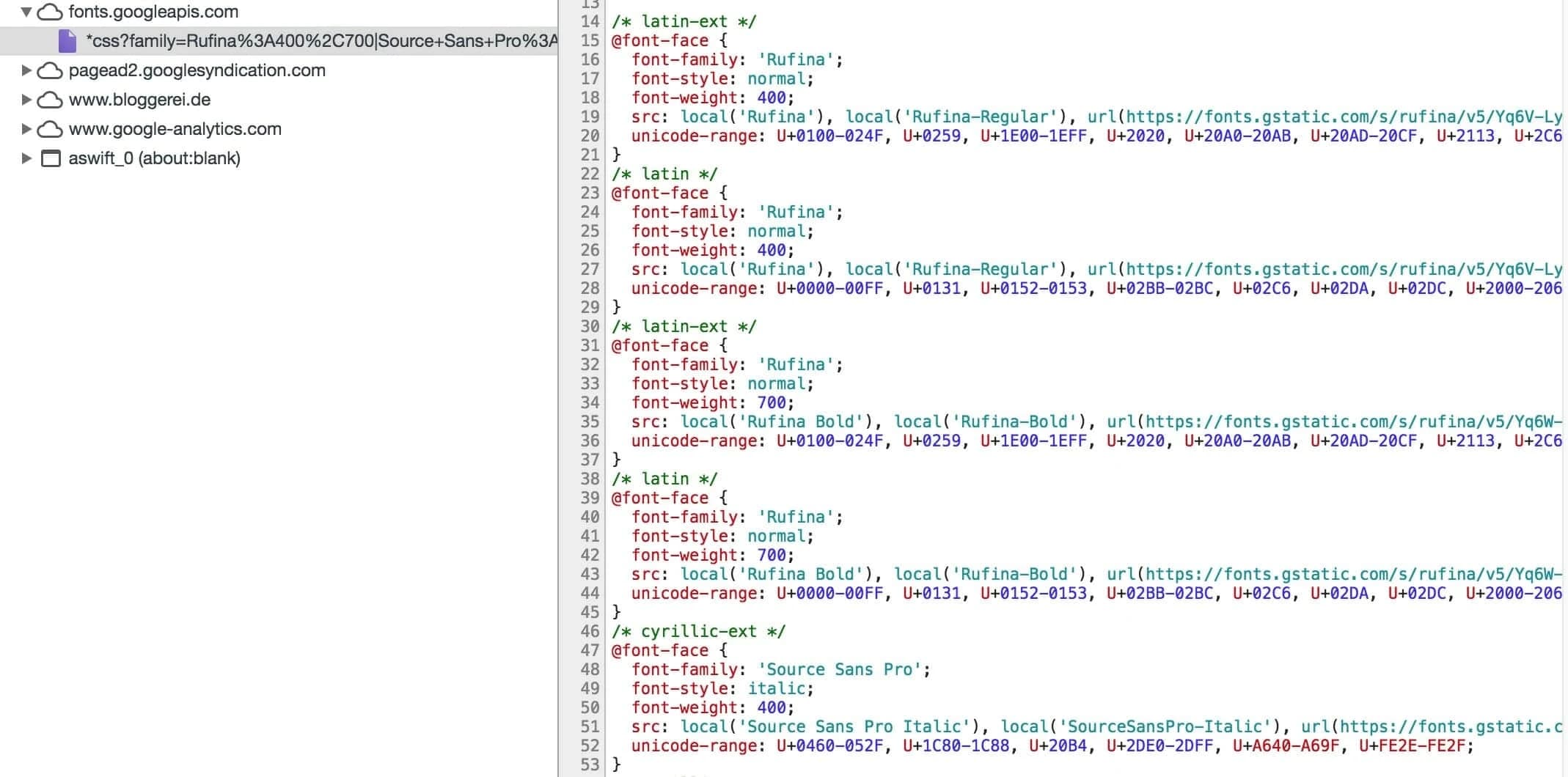Expand the aswift_0 (about:blank) frame
Screen dimensions: 1568x777
[x=26, y=158]
